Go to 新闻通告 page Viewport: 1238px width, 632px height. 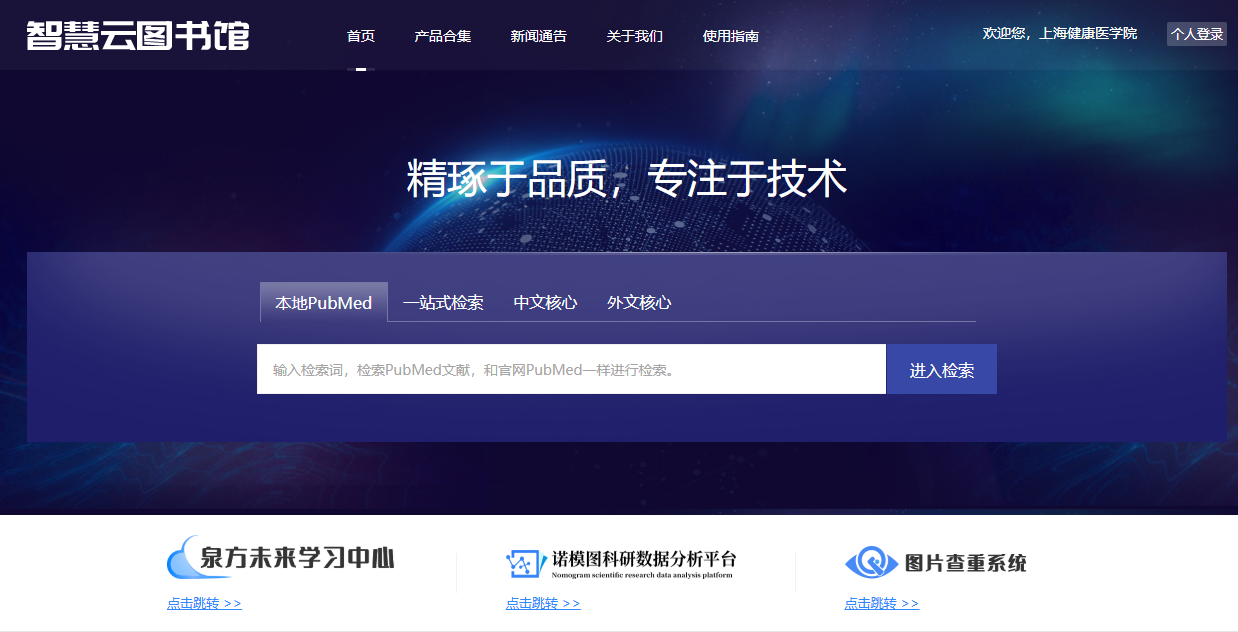(x=538, y=36)
